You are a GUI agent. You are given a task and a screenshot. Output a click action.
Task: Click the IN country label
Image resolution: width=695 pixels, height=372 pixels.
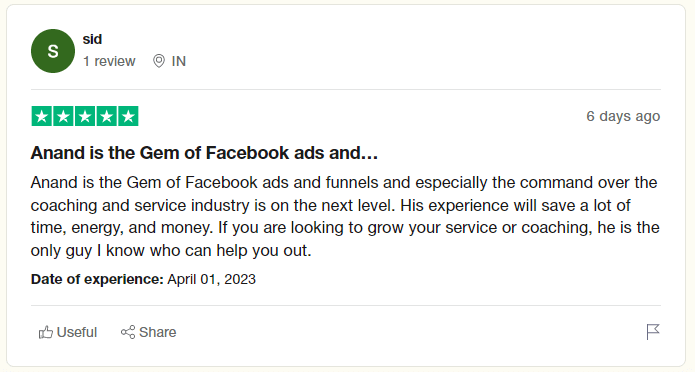pos(179,61)
